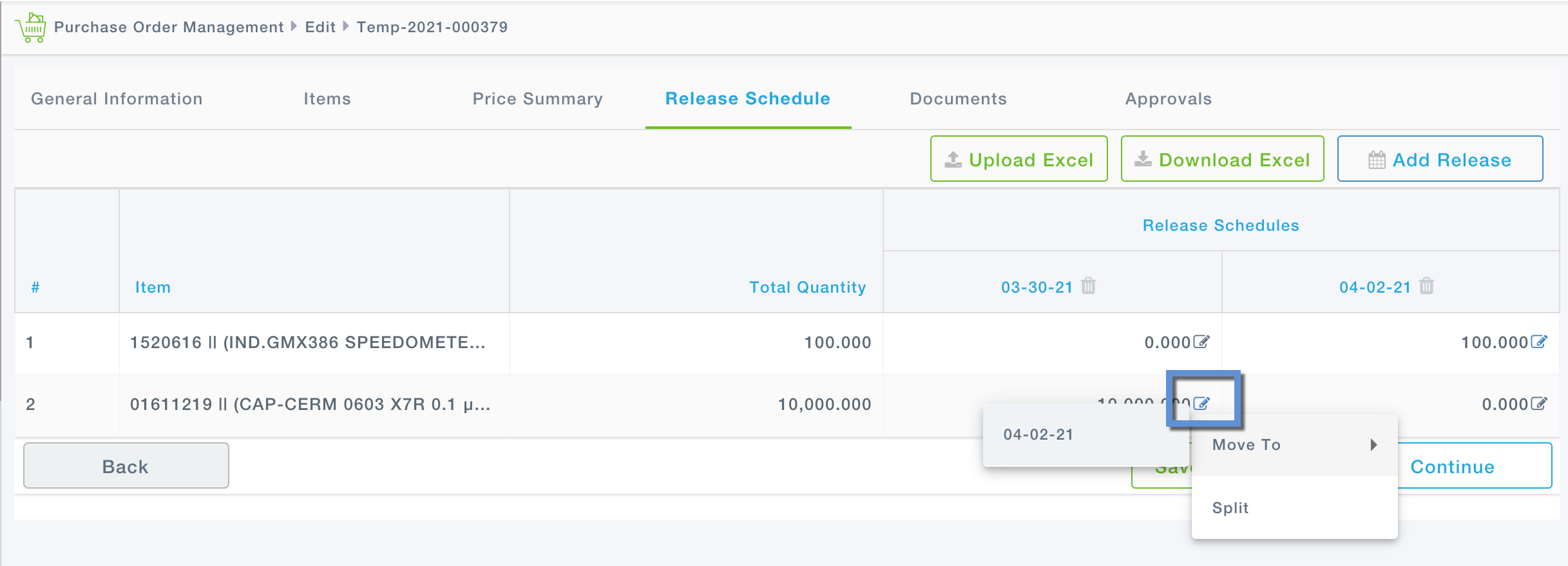Edit row 2 quantity for 04-02-21
Screen dimensions: 1568x566
coord(1538,404)
